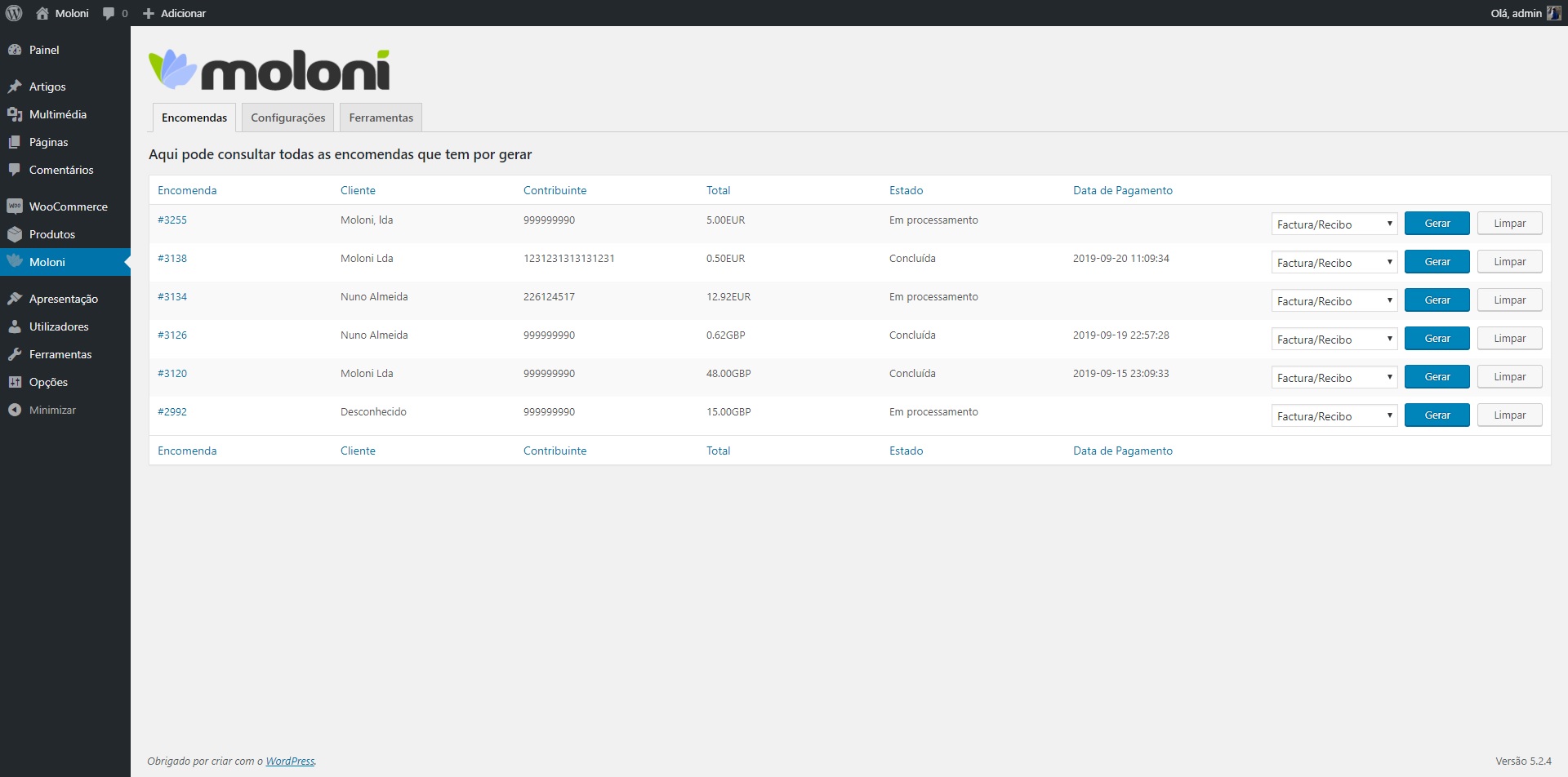Switch to the Ferramentas tab
Viewport: 1568px width, 777px height.
[381, 118]
